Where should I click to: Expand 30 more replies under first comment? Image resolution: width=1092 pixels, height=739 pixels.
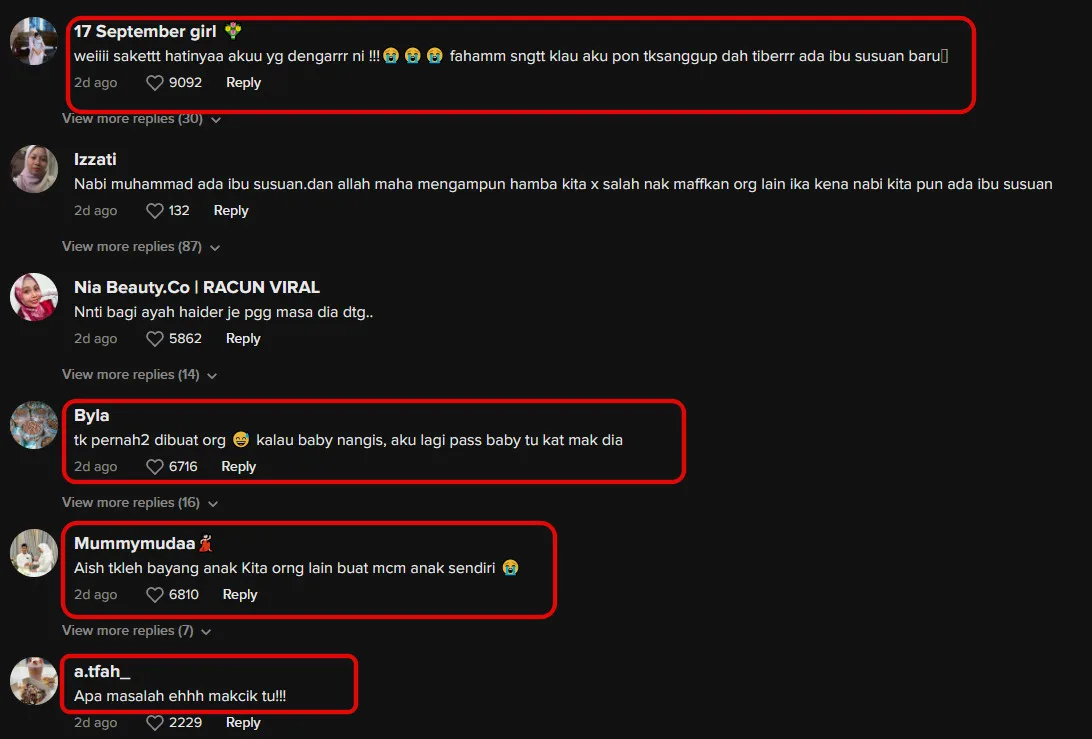[141, 119]
